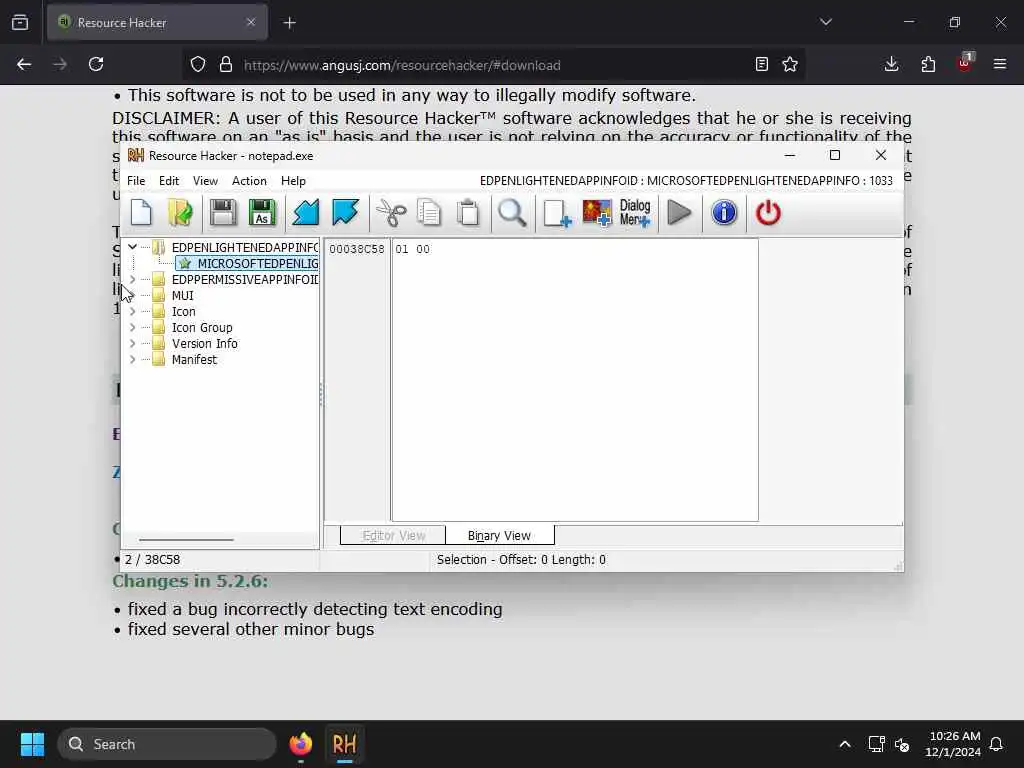Open the Help menu
This screenshot has height=768, width=1024.
pyautogui.click(x=293, y=181)
